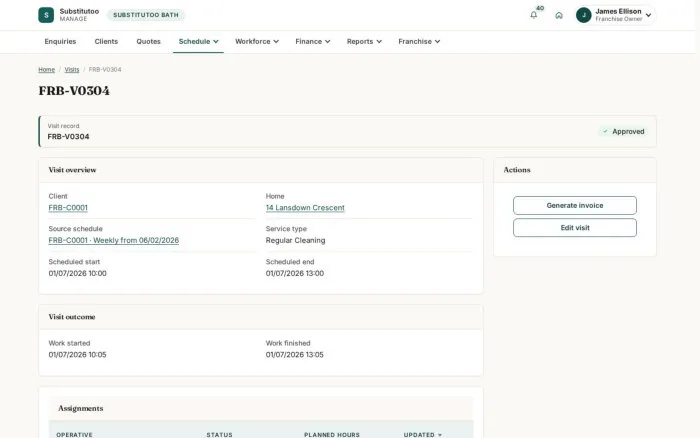
Task: Click the Visit record FRB-V0304 value
Action: (68, 137)
